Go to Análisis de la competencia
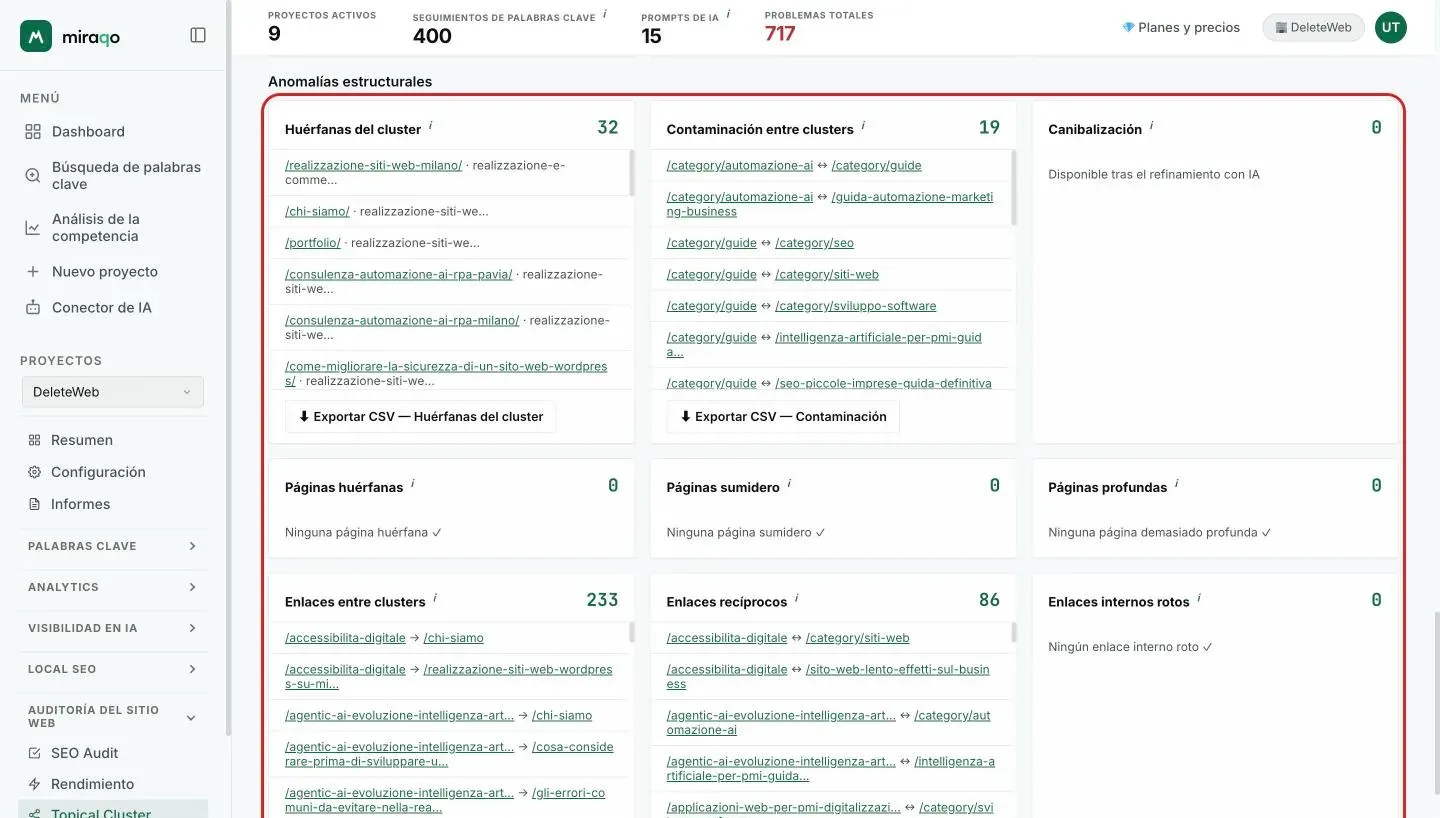 tap(114, 227)
